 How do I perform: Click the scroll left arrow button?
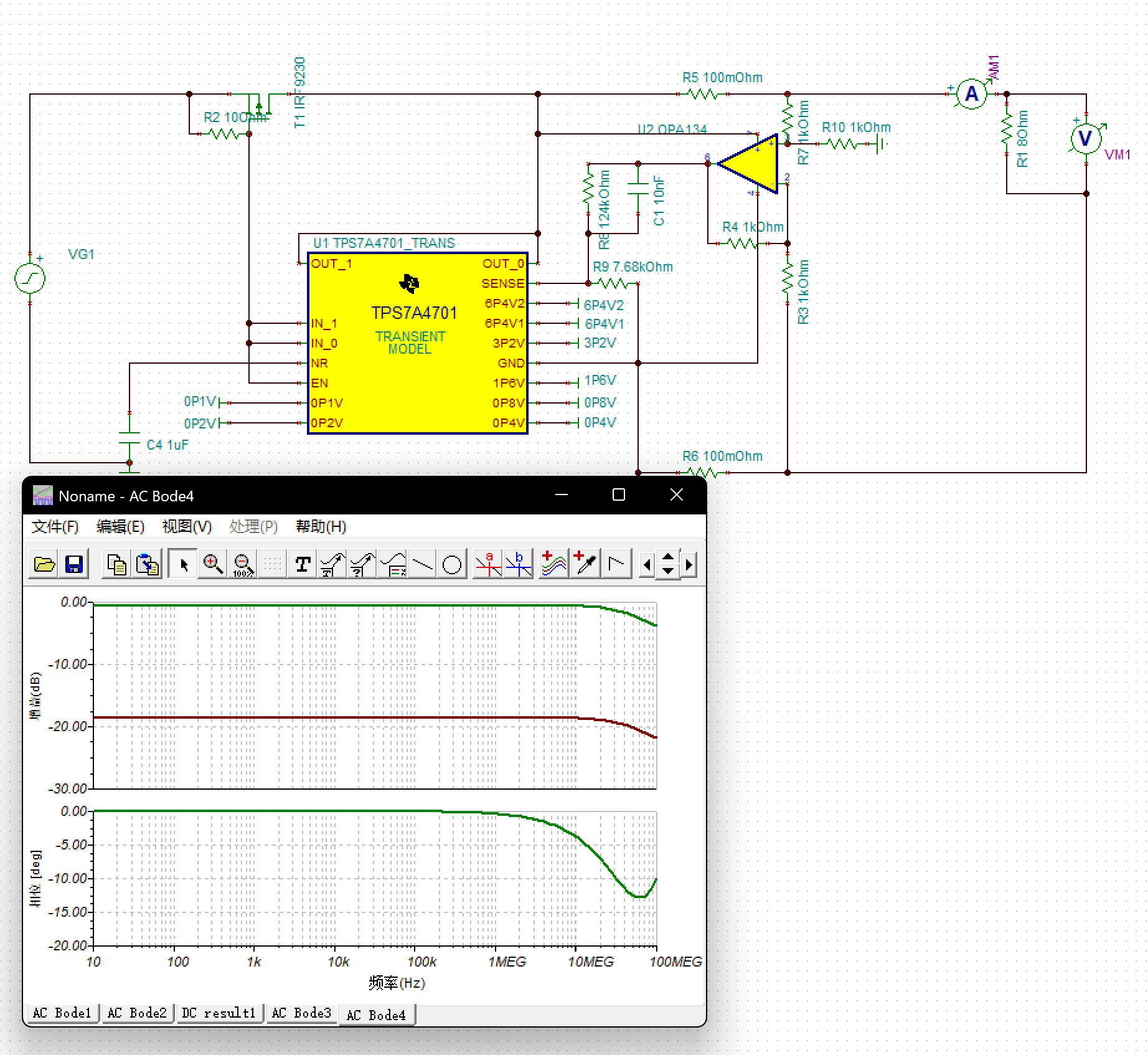tap(647, 564)
